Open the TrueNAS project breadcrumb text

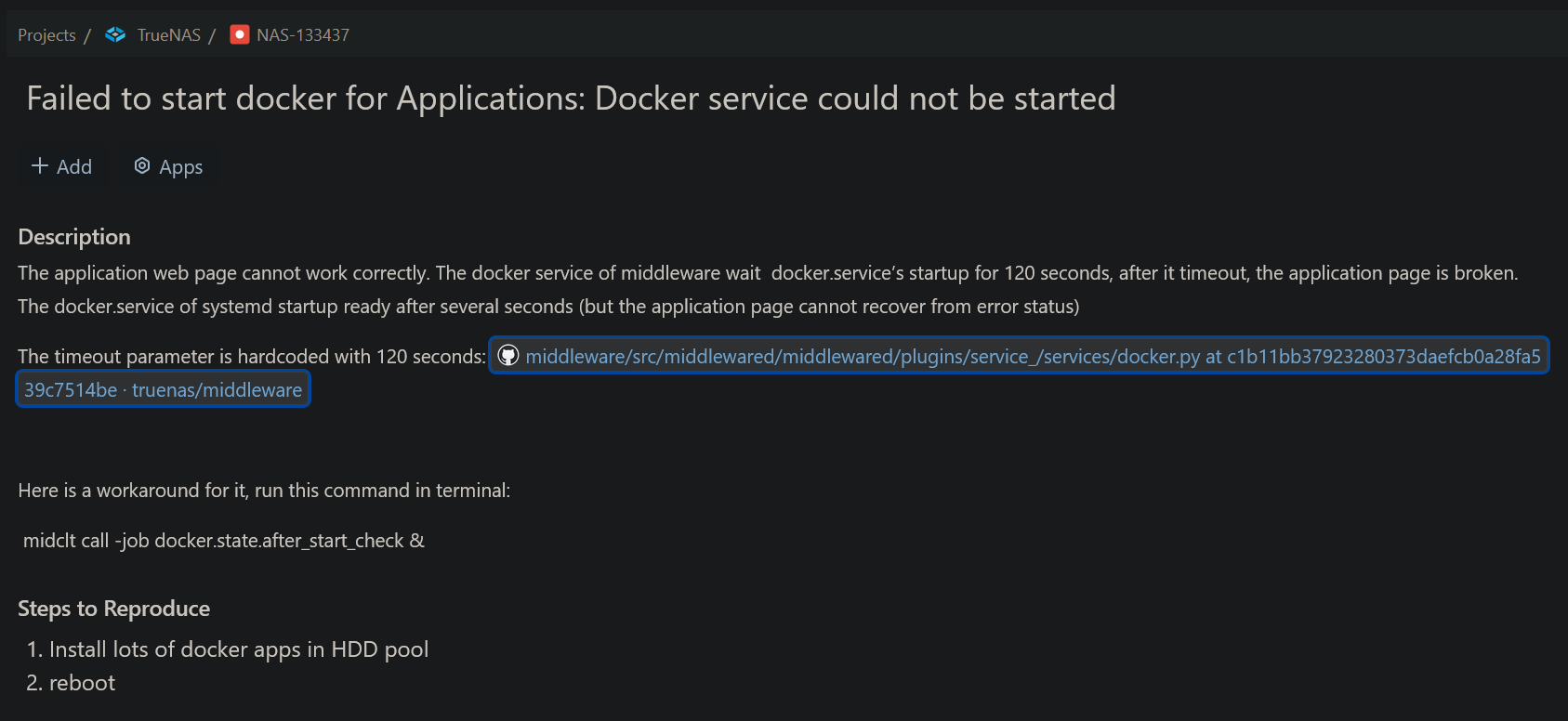pyautogui.click(x=169, y=35)
